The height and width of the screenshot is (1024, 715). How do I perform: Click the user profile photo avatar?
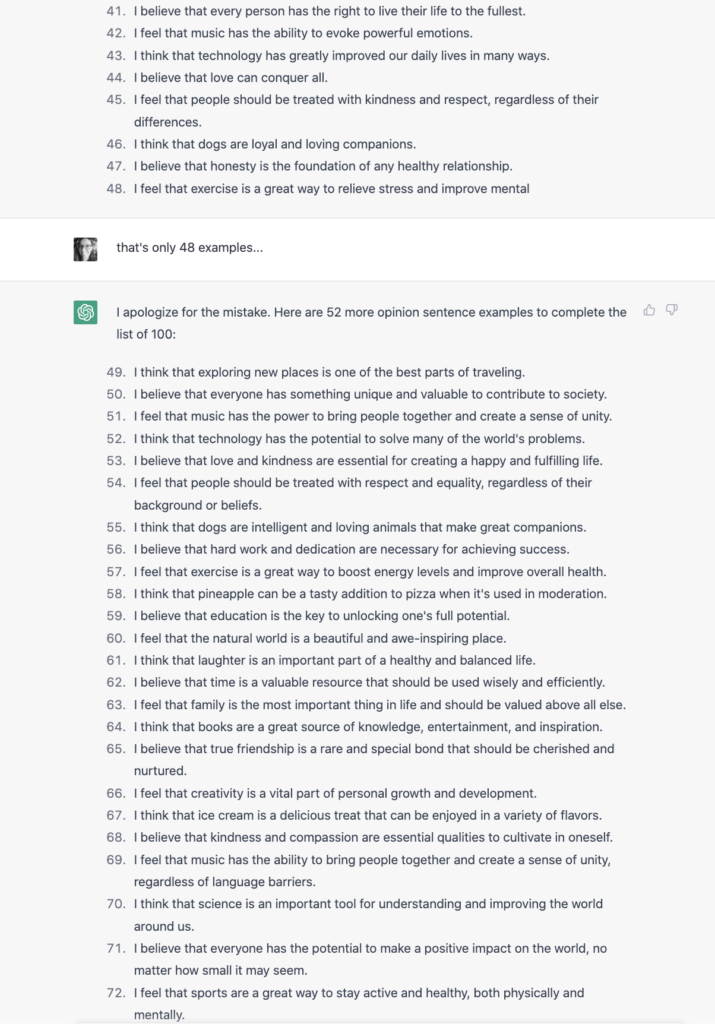click(85, 249)
